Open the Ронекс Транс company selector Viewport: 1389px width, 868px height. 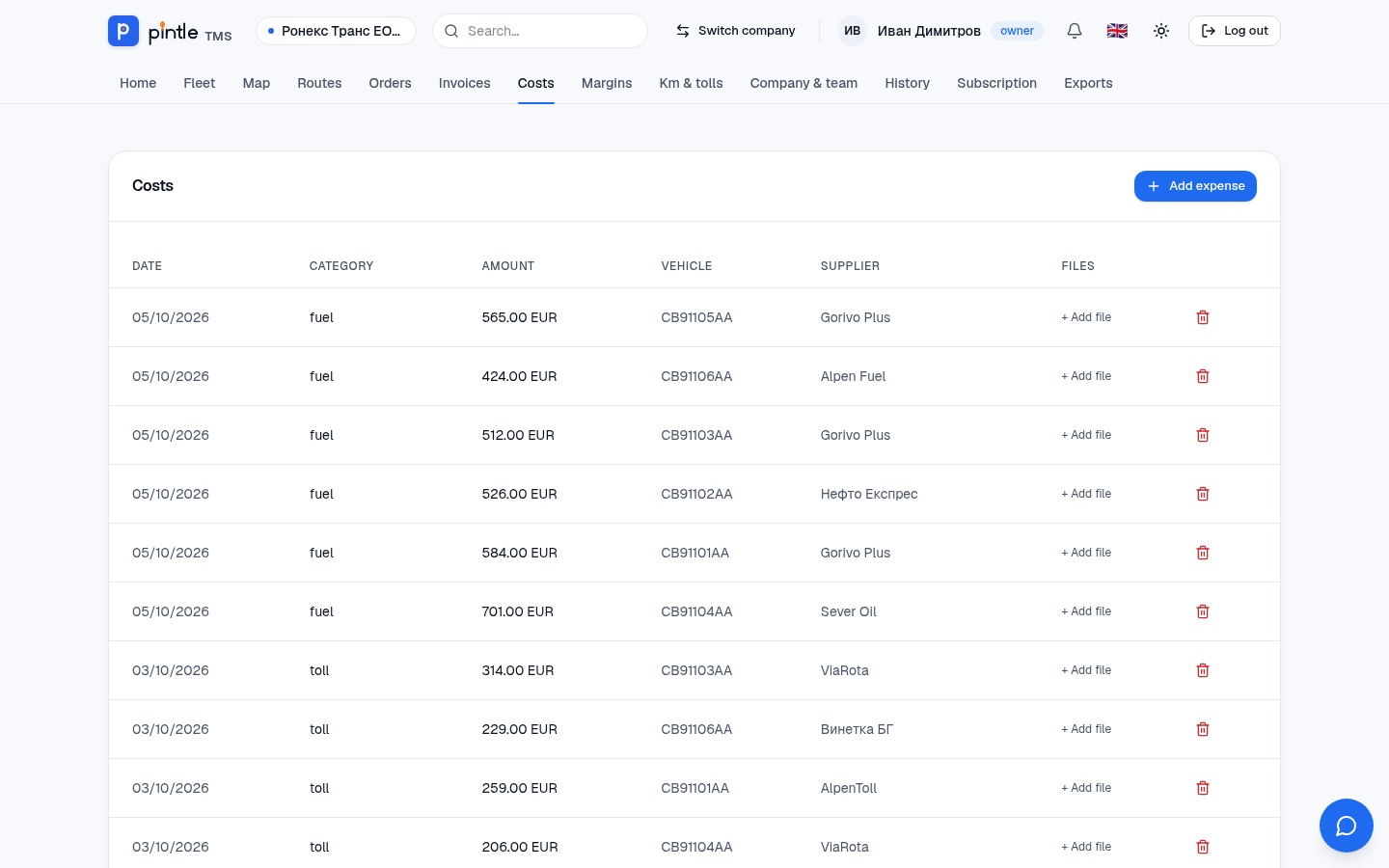tap(336, 31)
